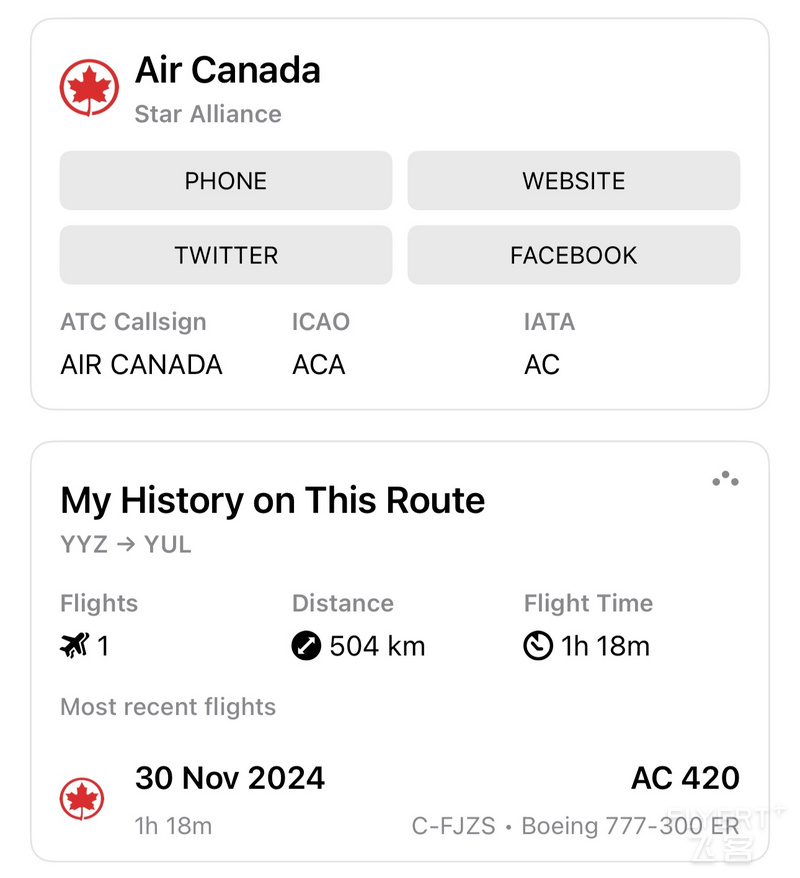This screenshot has width=800, height=878.
Task: Tap the YYZ → YUL route label
Action: click(125, 544)
